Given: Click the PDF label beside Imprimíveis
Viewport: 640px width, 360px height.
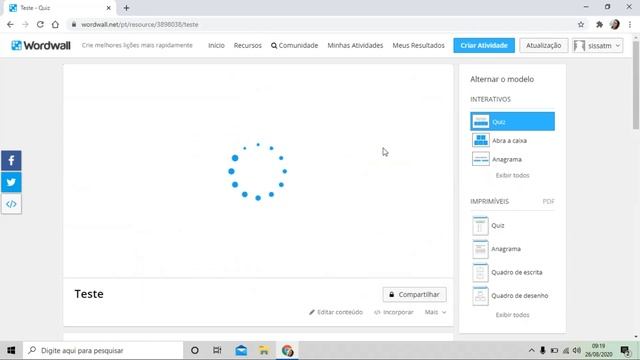Looking at the screenshot, I should click(x=548, y=201).
